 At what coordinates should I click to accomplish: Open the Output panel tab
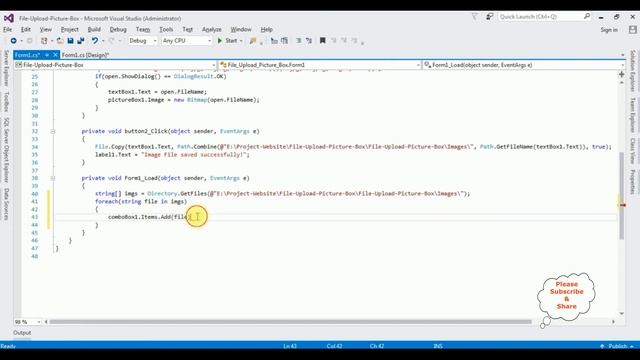[x=22, y=333]
